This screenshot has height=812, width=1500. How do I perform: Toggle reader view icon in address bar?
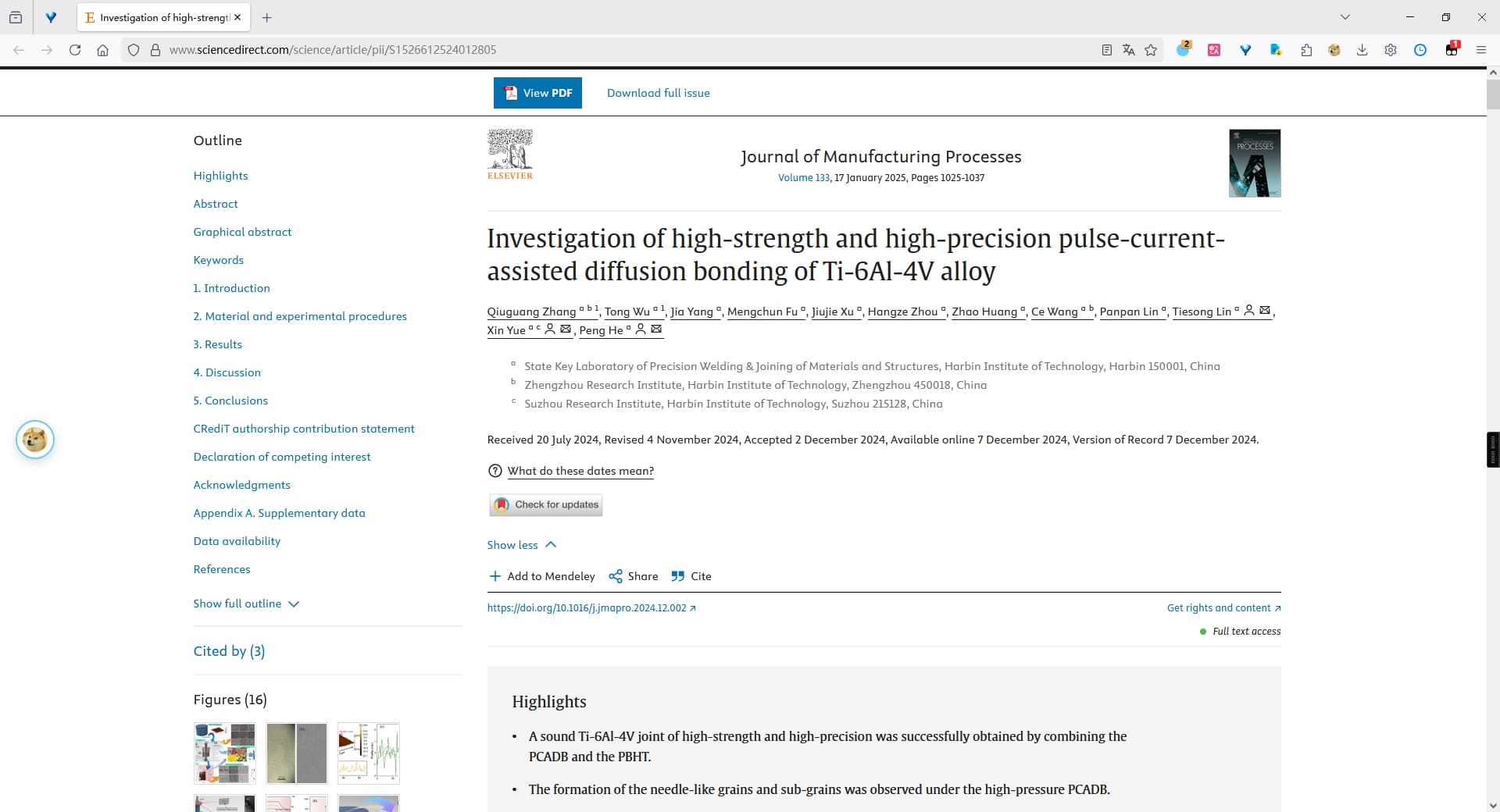point(1106,50)
